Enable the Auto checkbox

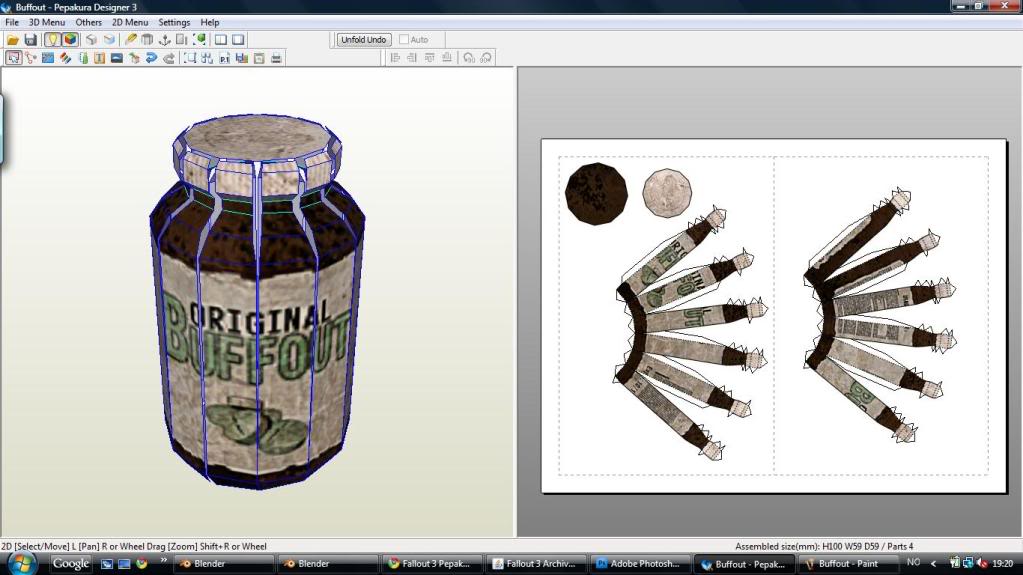tap(404, 40)
